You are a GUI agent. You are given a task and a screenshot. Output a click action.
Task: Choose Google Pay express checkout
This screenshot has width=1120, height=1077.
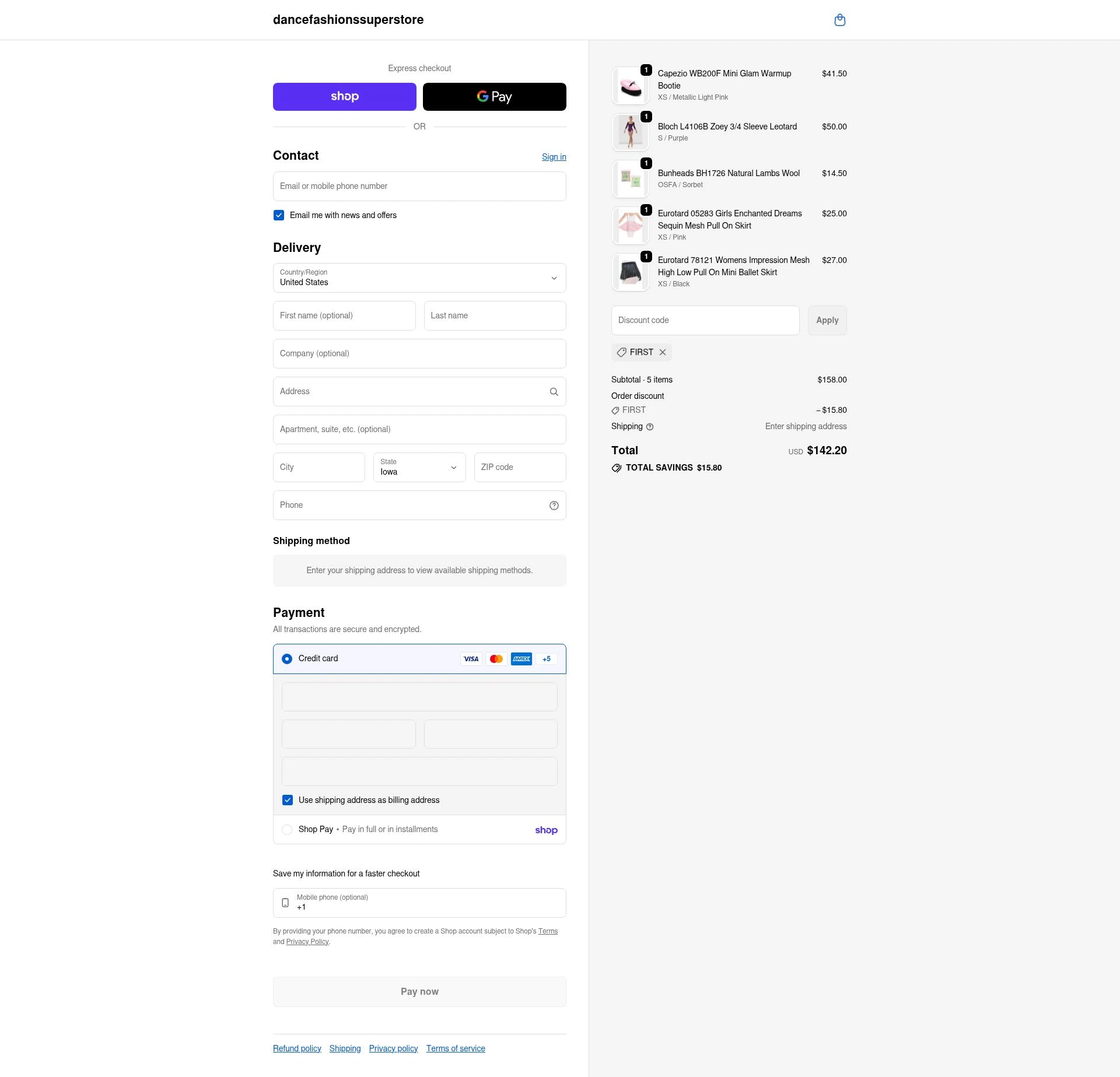click(x=494, y=97)
